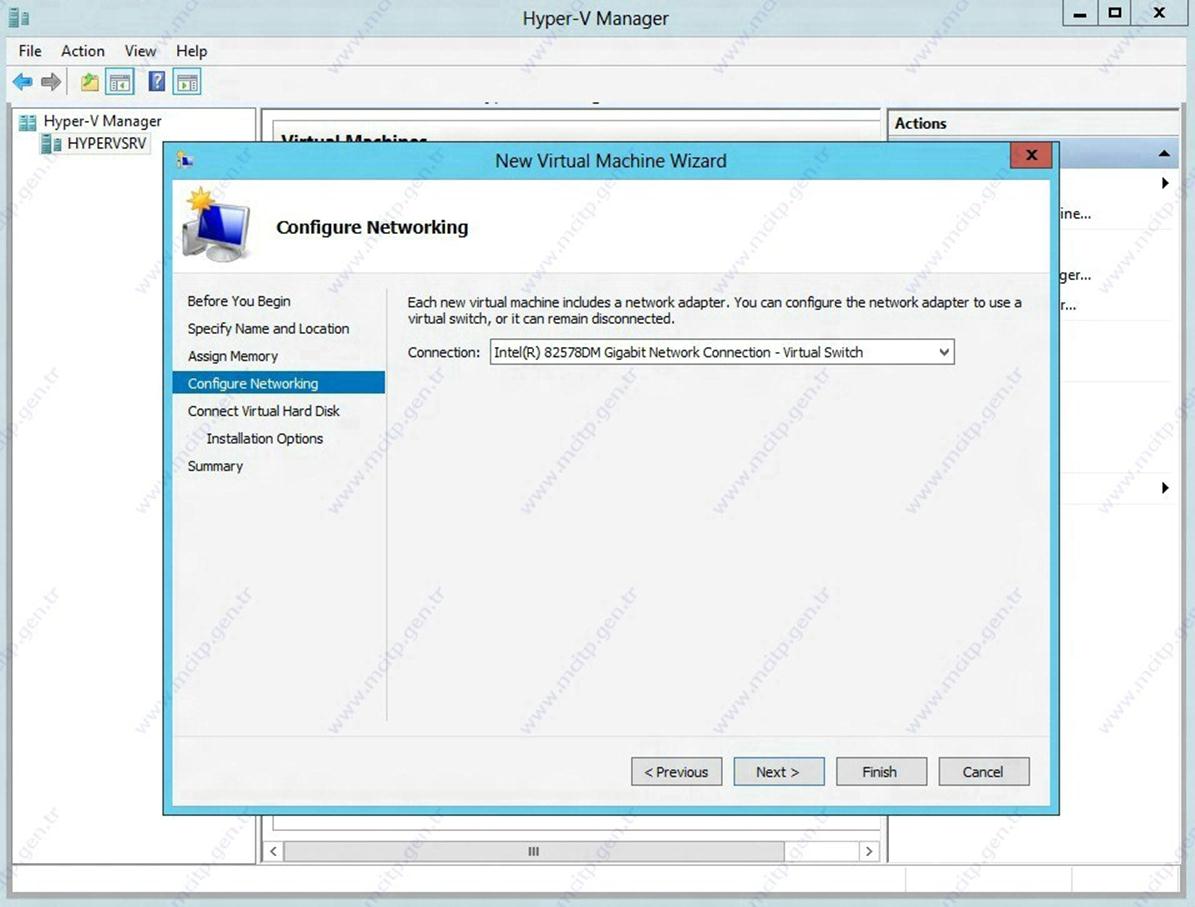
Task: Click the Hyper-V Manager title bar icon
Action: [x=18, y=17]
